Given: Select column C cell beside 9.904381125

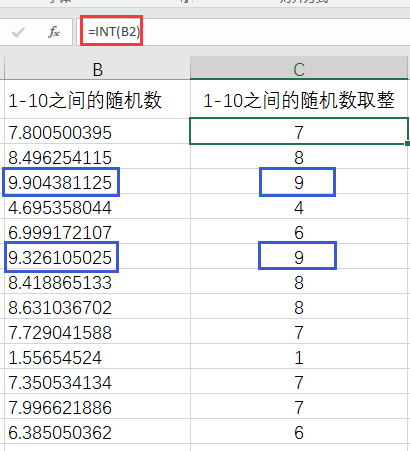Looking at the screenshot, I should pos(299,182).
